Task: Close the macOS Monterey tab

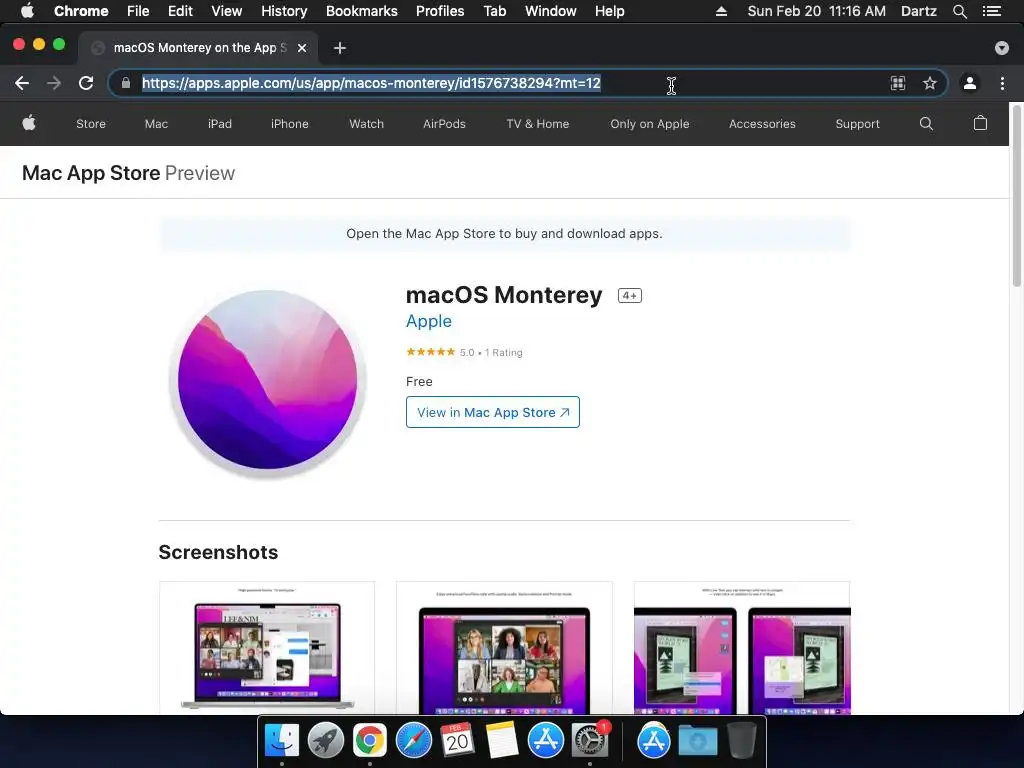Action: (x=302, y=48)
